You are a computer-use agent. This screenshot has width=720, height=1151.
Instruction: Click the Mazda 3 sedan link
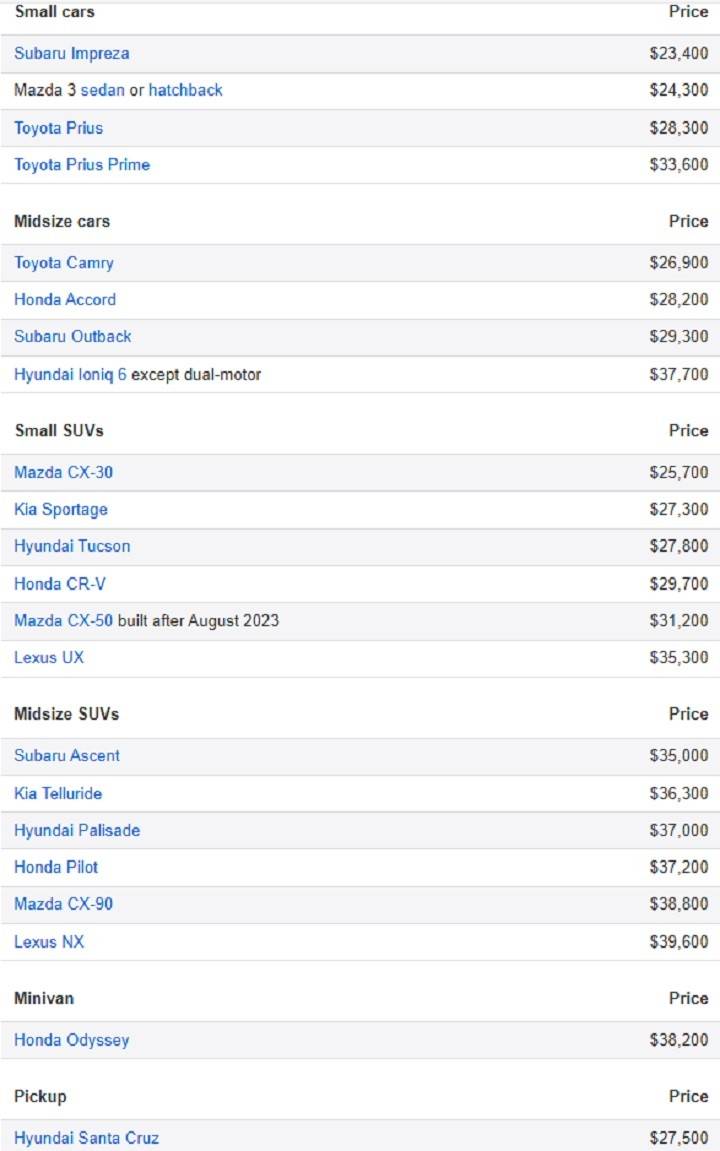tap(102, 91)
